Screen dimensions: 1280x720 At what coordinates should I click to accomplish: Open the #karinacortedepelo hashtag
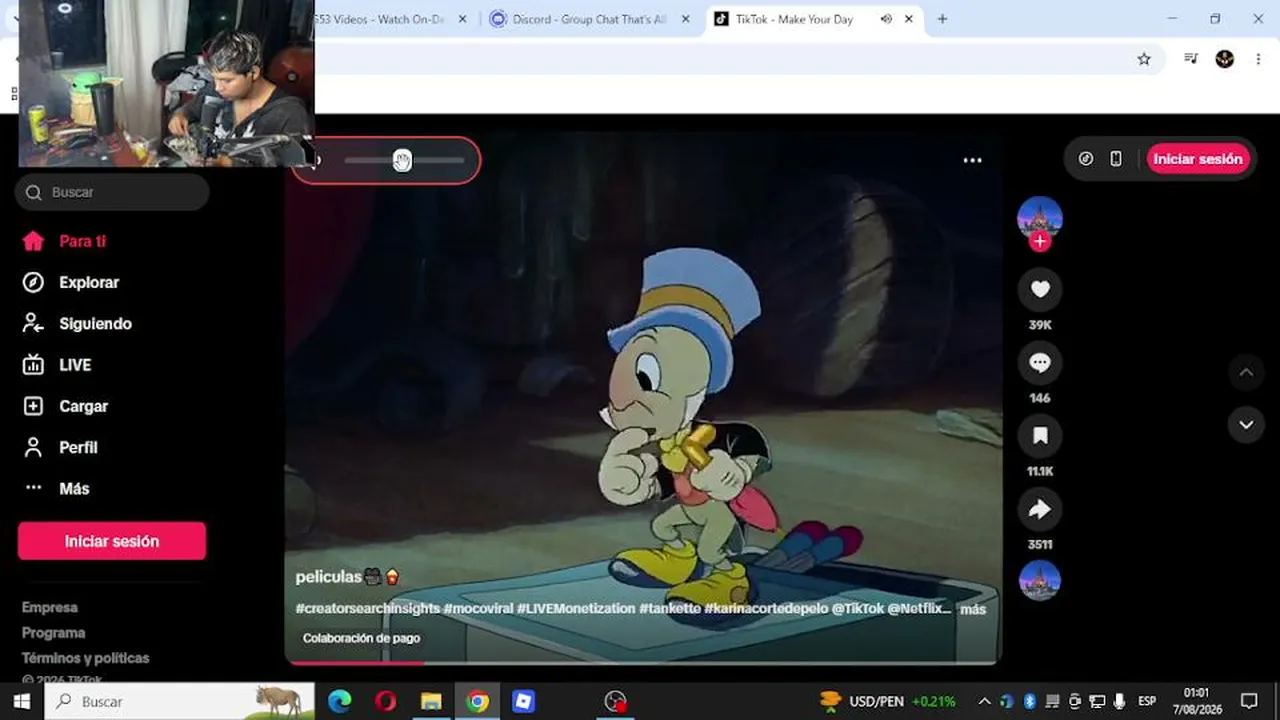click(766, 608)
